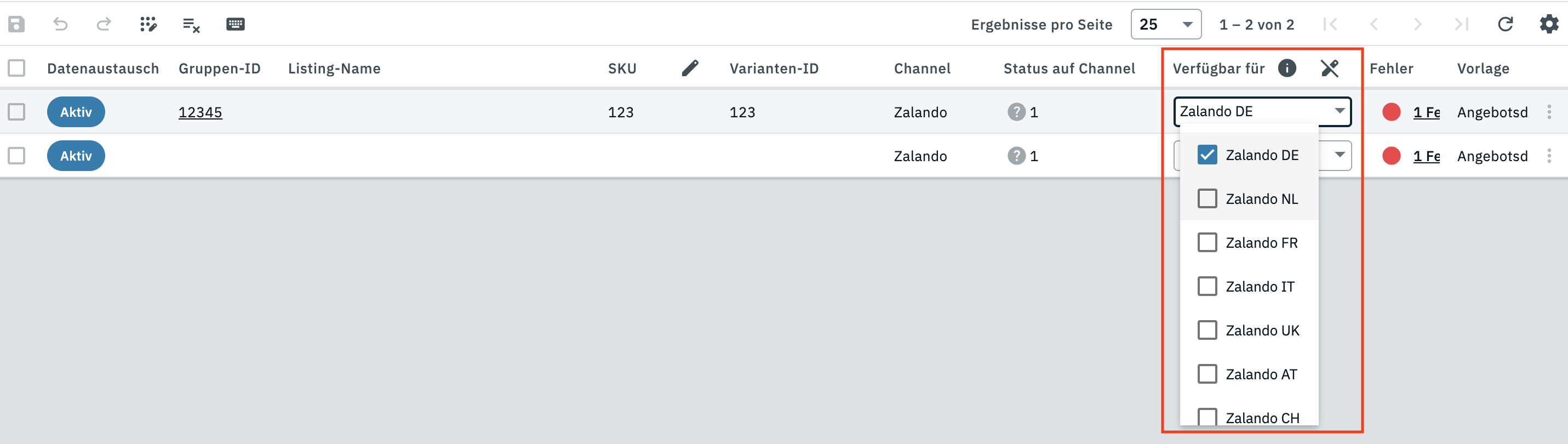The width and height of the screenshot is (1568, 444).
Task: Open the three-dot menu of first row
Action: tap(1548, 112)
